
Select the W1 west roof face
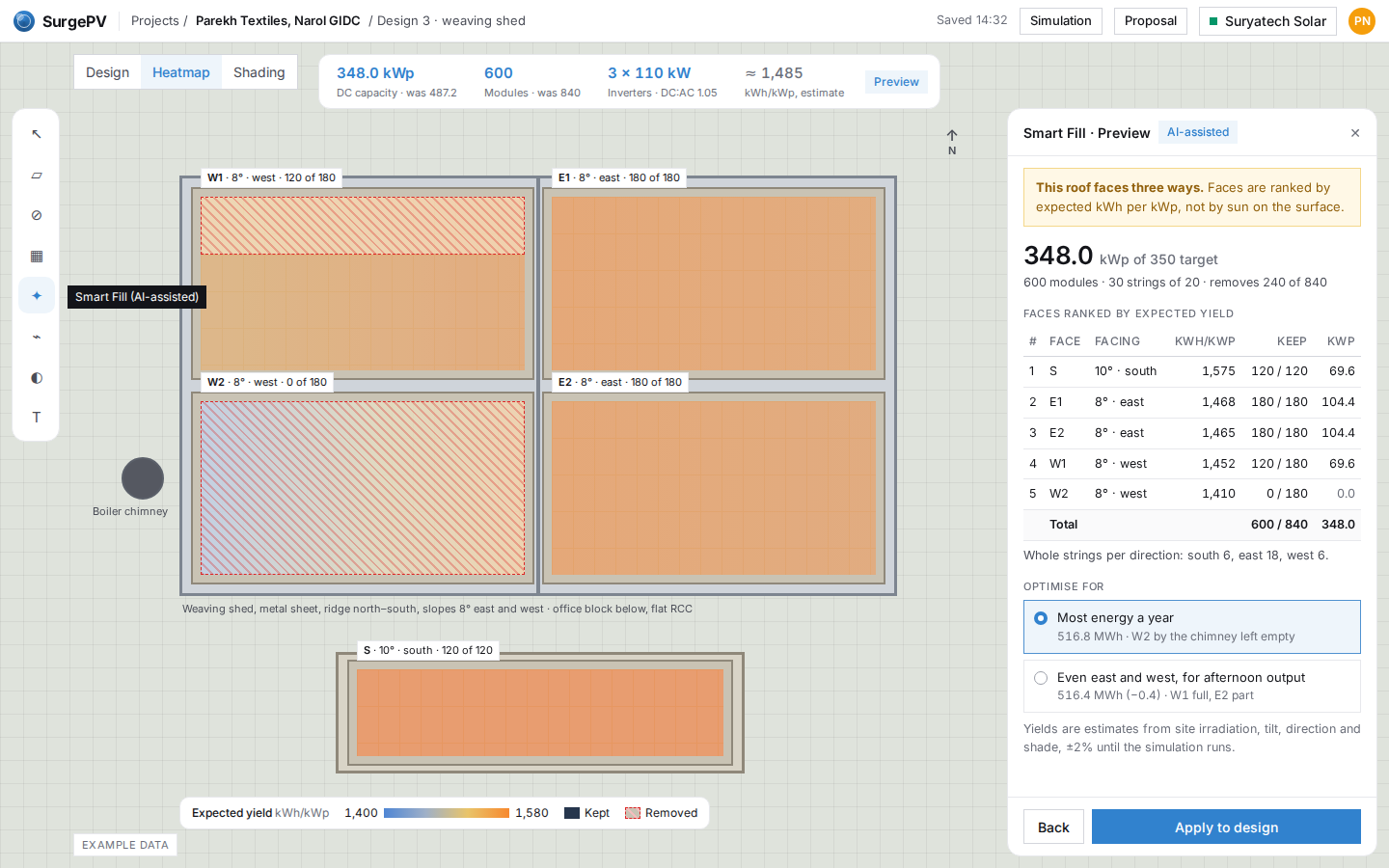363,284
